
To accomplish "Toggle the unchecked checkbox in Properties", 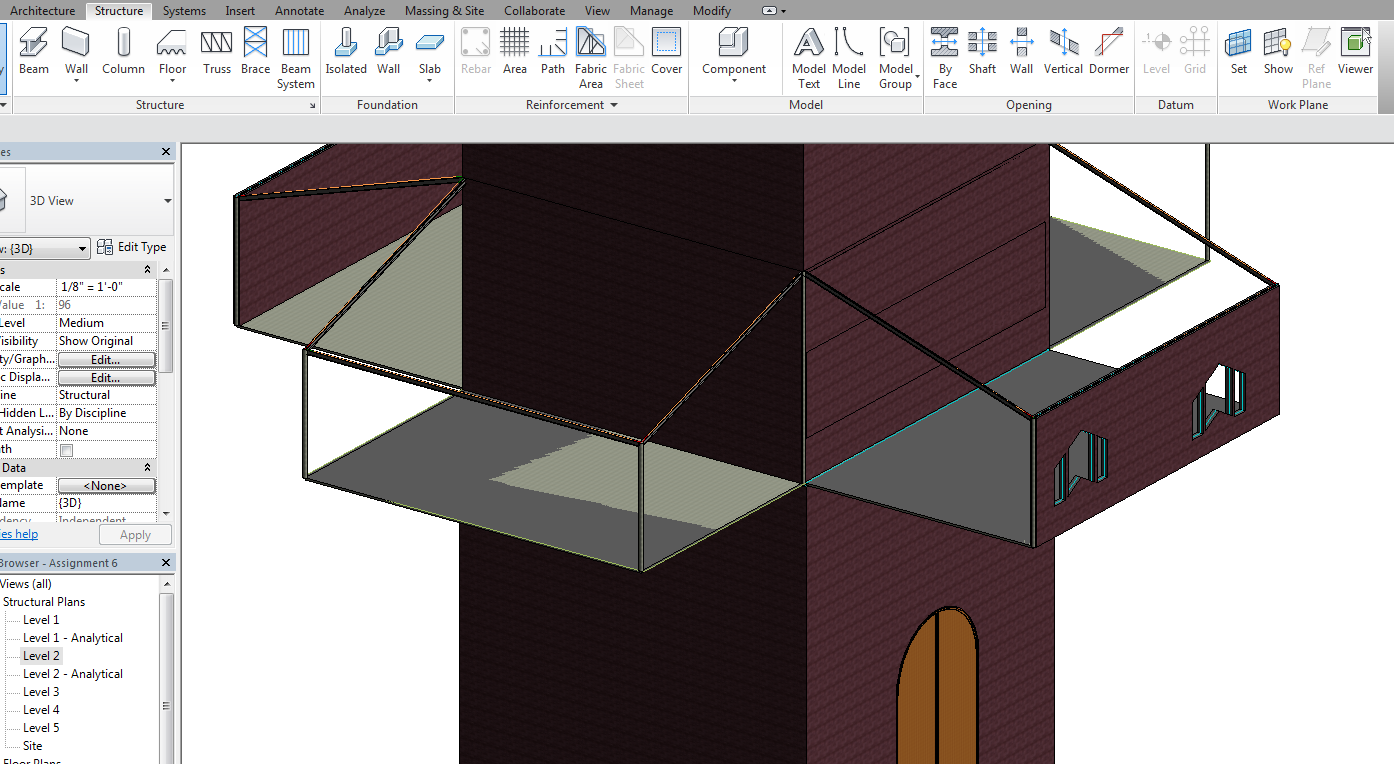I will click(x=66, y=450).
